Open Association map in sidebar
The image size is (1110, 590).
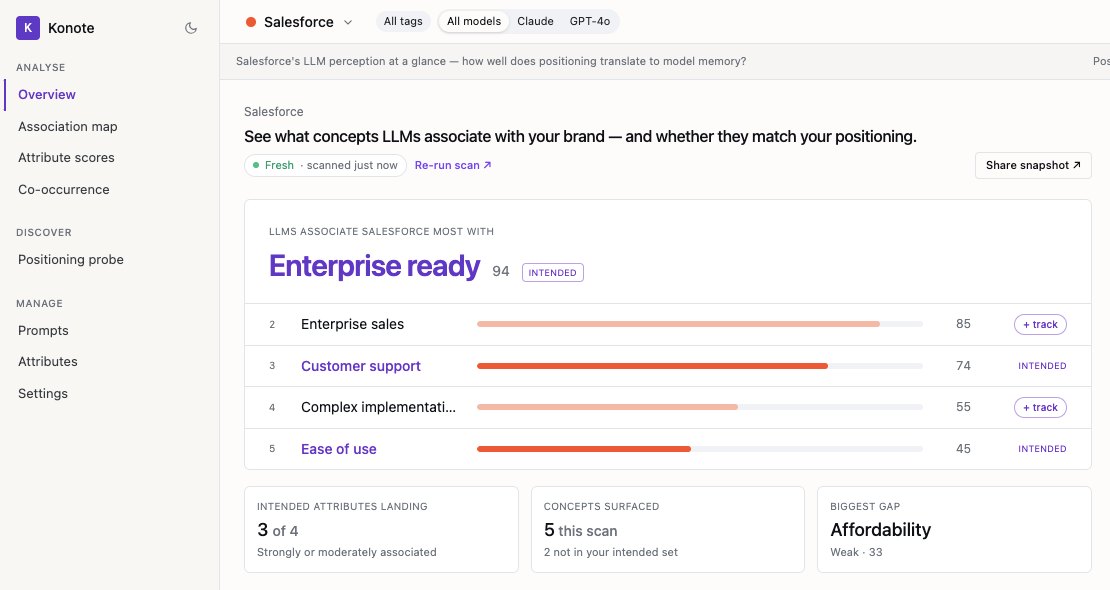coord(68,126)
